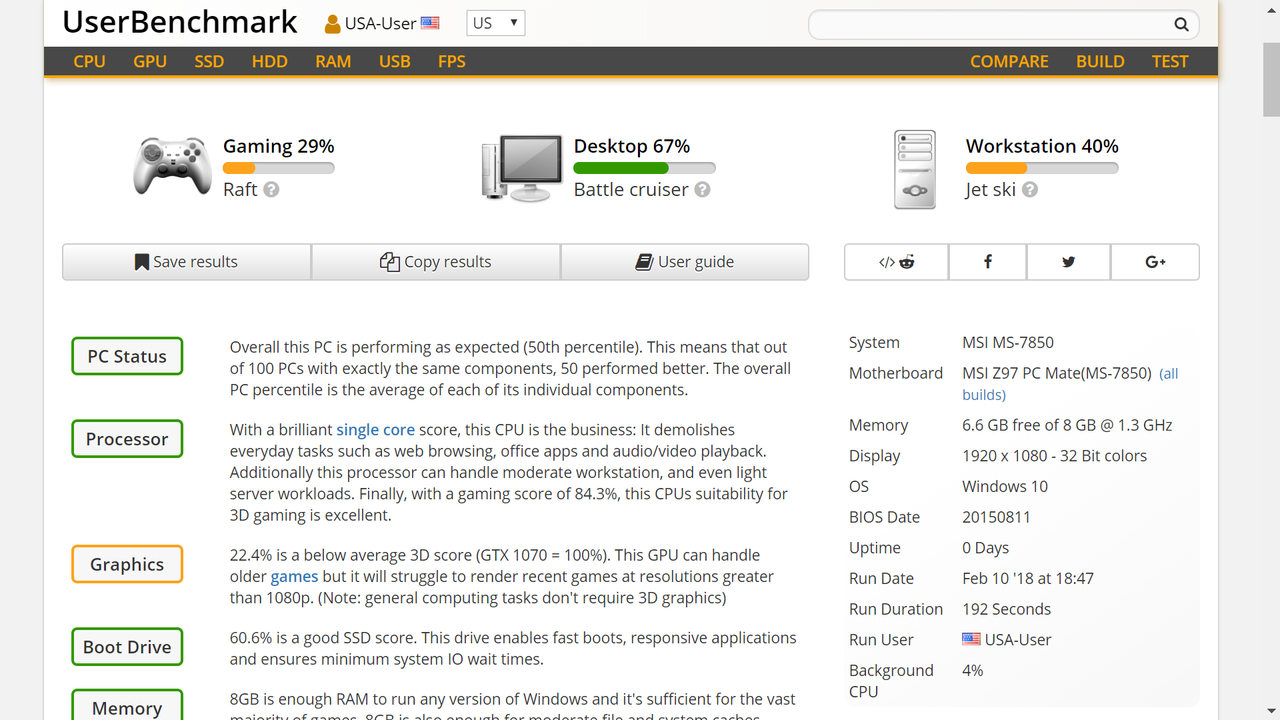Click the 6.6 GB free memory value
This screenshot has width=1280, height=720.
(1067, 425)
